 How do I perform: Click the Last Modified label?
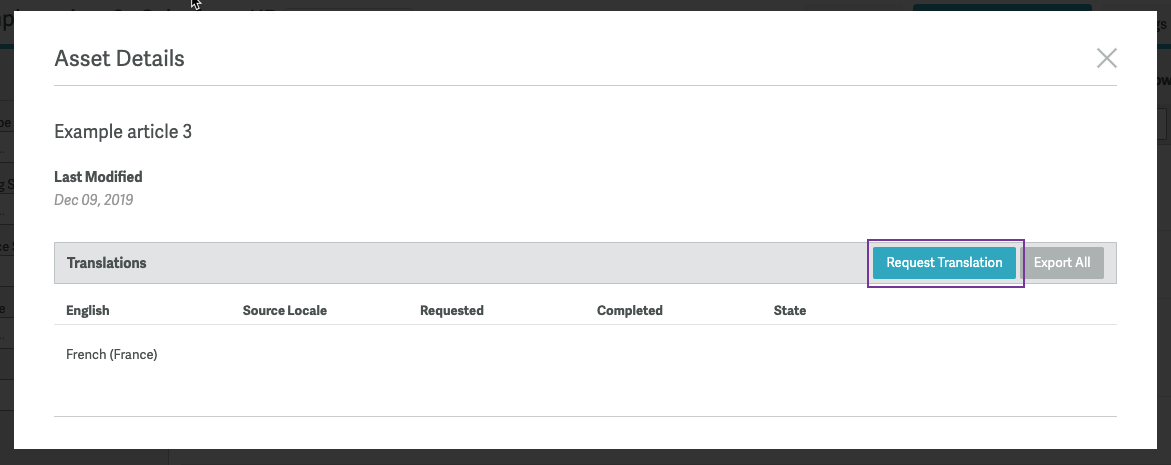pyautogui.click(x=98, y=177)
